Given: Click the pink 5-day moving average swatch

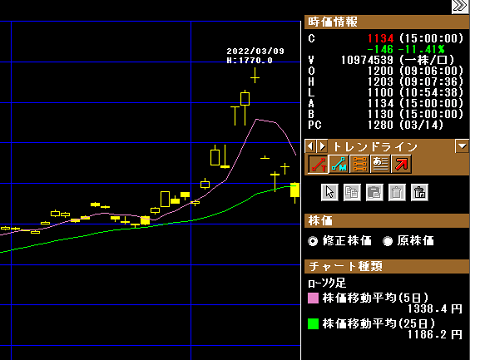Looking at the screenshot, I should (x=313, y=298).
